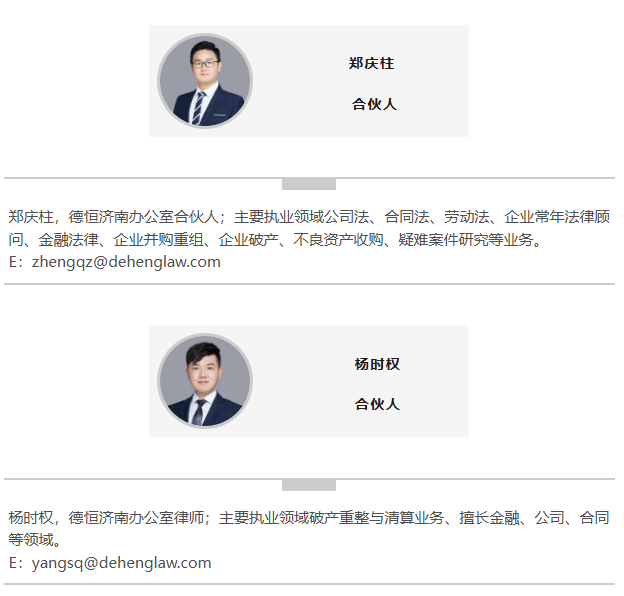
Task: Open email zhengqz@dehenglaw.com
Action: pyautogui.click(x=126, y=262)
